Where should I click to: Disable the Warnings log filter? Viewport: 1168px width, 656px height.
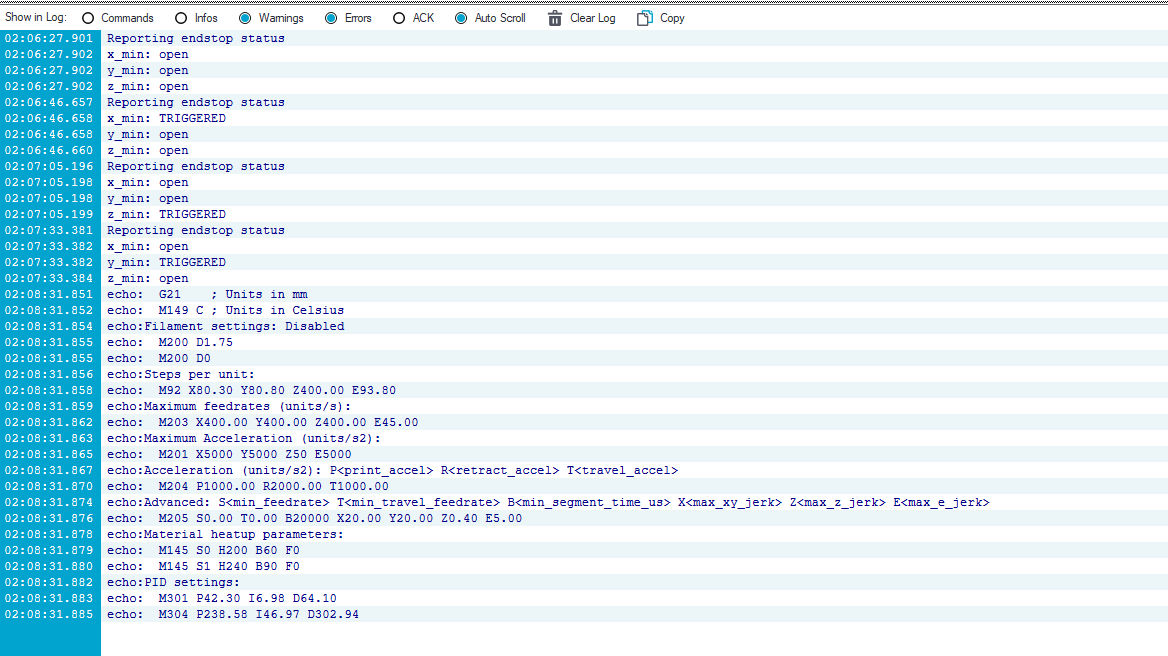[x=245, y=18]
